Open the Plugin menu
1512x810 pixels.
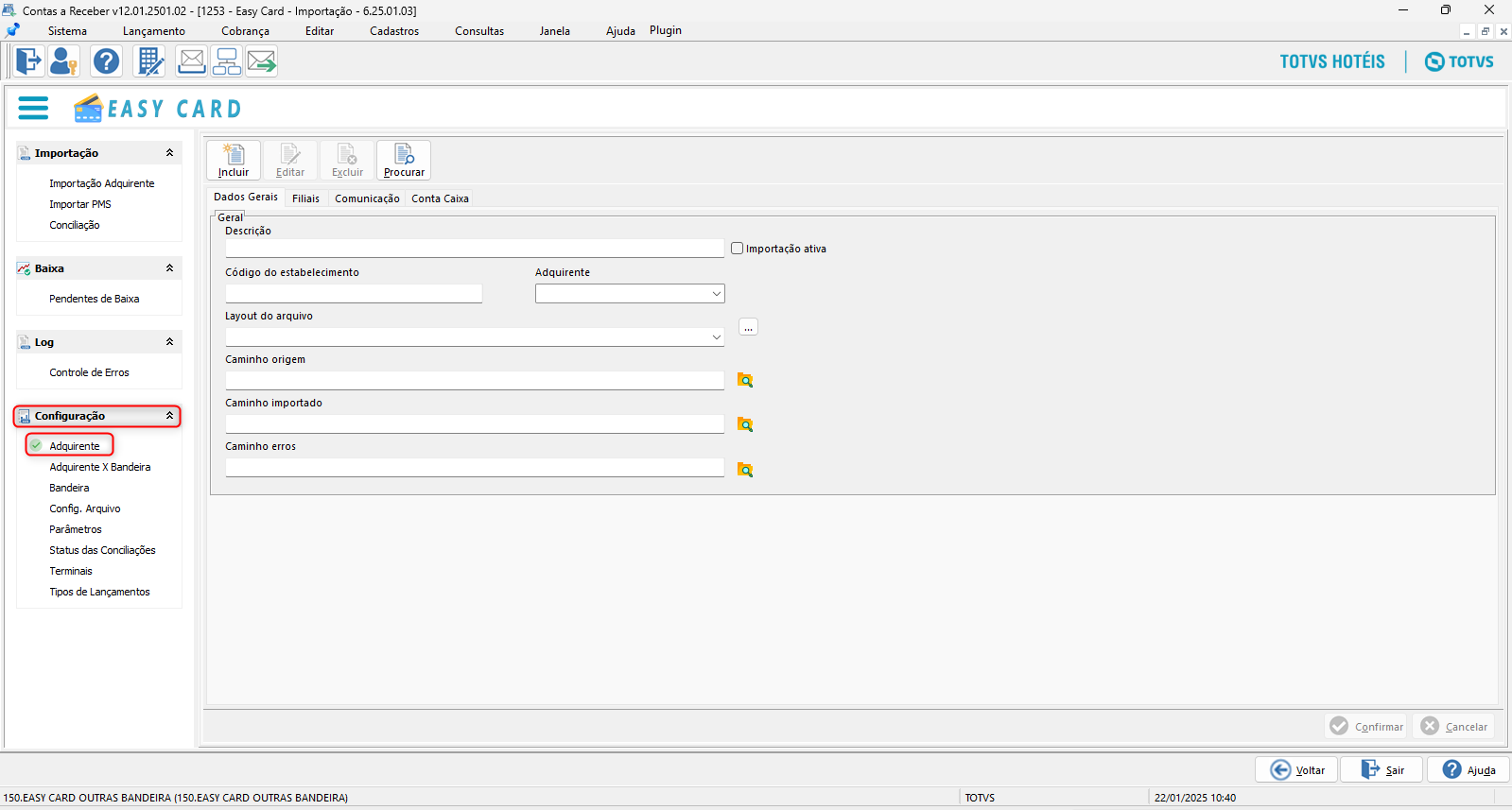(666, 30)
